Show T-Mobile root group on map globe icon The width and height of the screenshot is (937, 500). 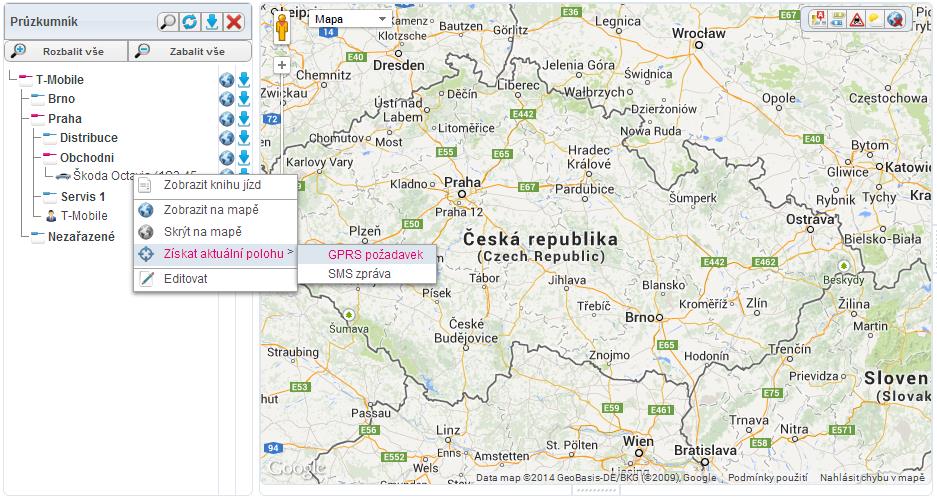pyautogui.click(x=226, y=80)
